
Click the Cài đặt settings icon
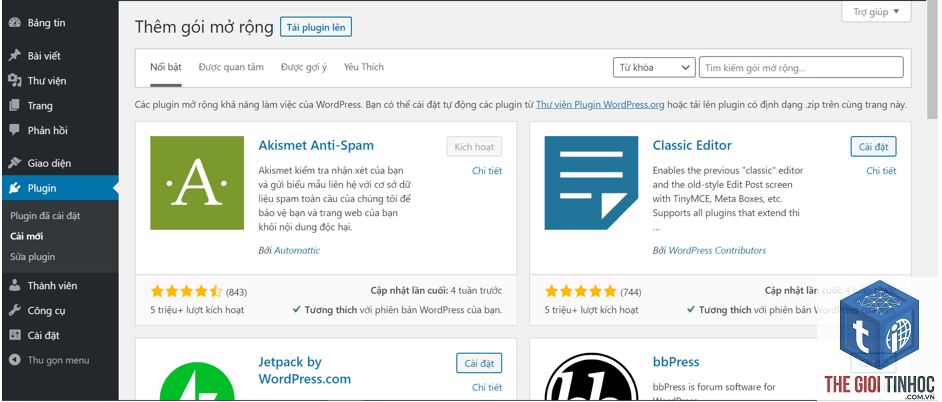pos(15,335)
